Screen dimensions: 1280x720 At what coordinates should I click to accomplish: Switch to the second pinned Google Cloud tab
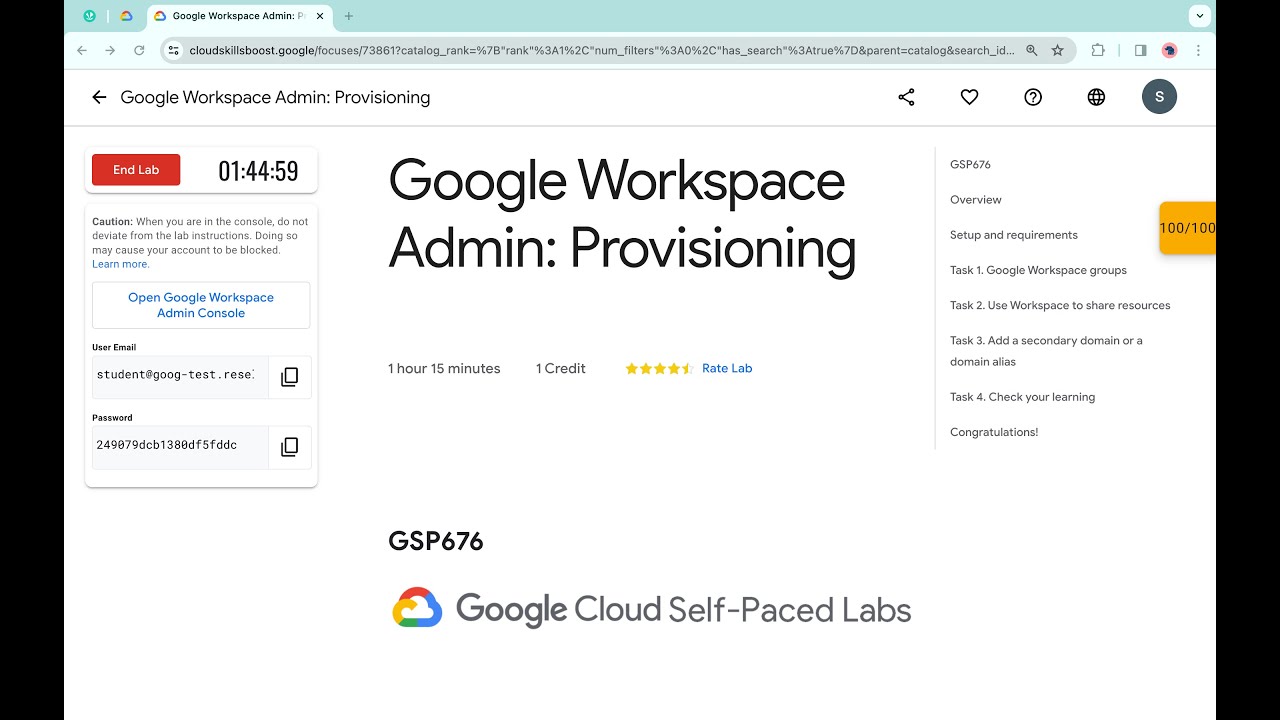pos(126,16)
